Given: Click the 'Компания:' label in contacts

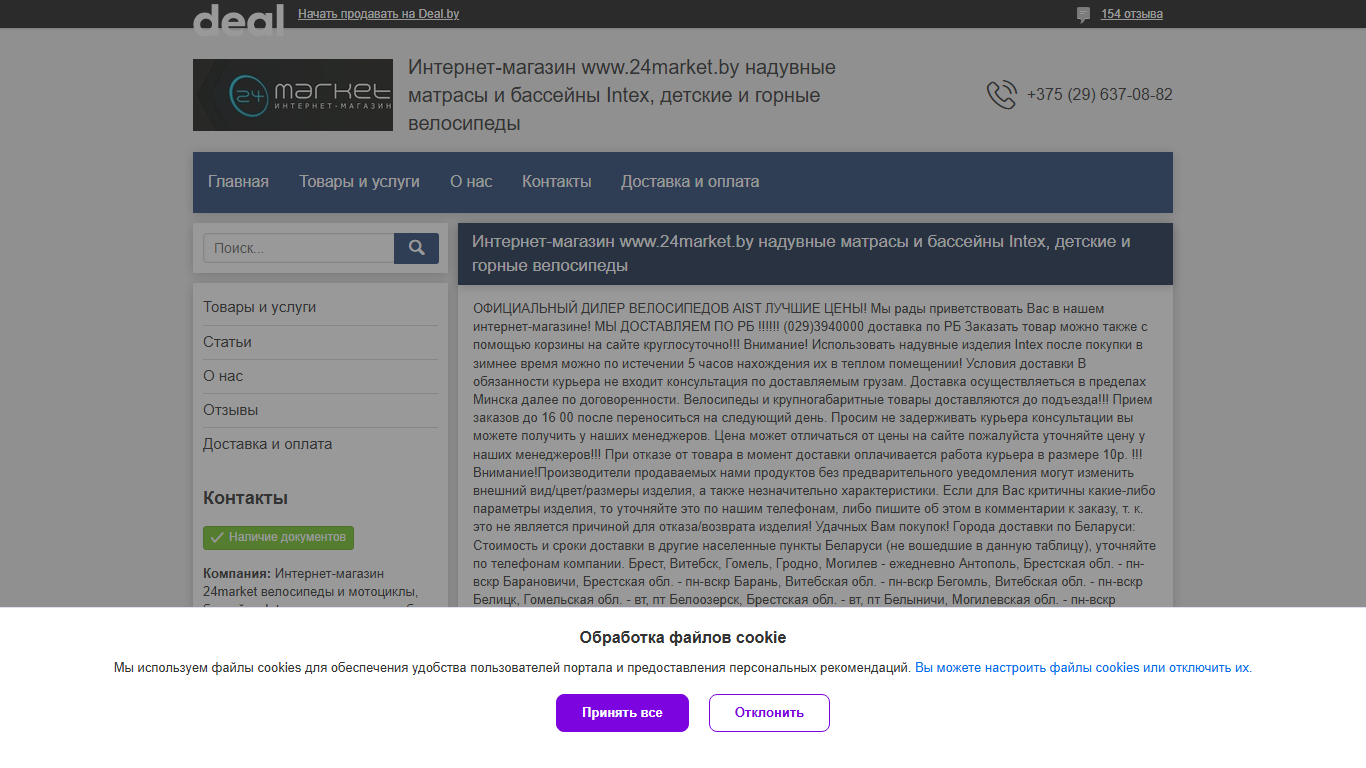Looking at the screenshot, I should [237, 574].
